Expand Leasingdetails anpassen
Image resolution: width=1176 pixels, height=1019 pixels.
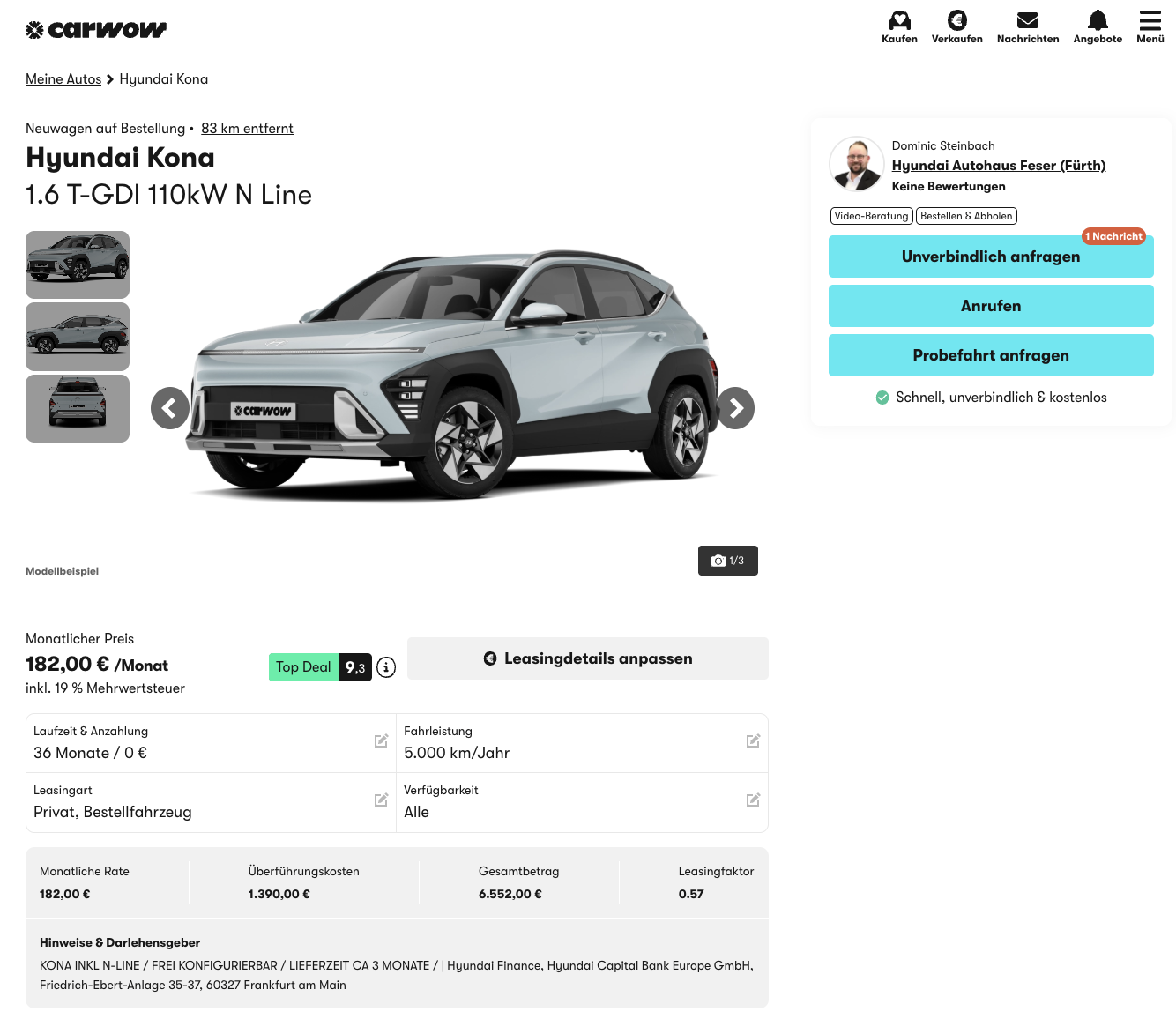[588, 658]
